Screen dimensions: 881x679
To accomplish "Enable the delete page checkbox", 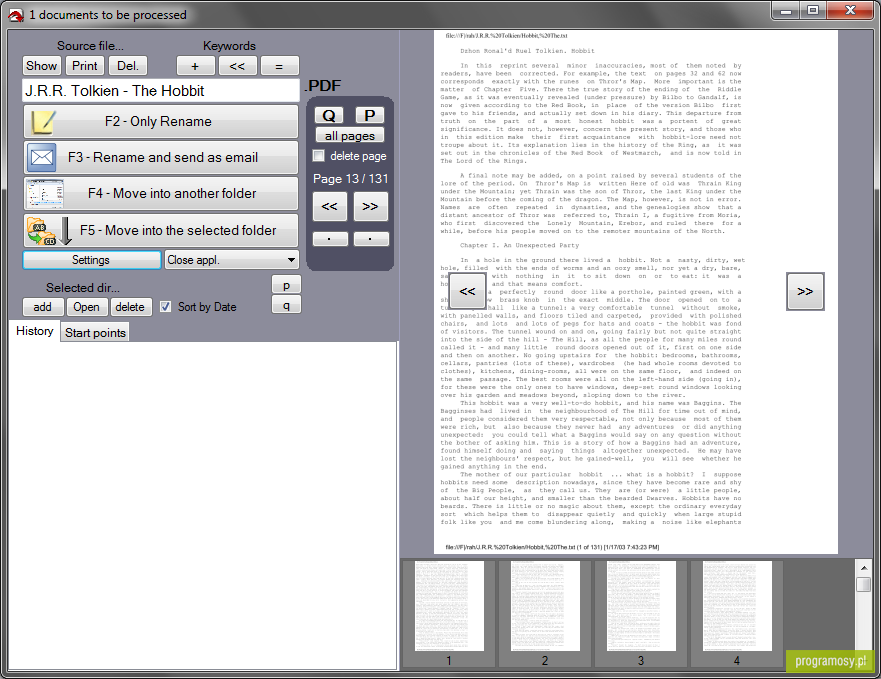I will coord(319,156).
